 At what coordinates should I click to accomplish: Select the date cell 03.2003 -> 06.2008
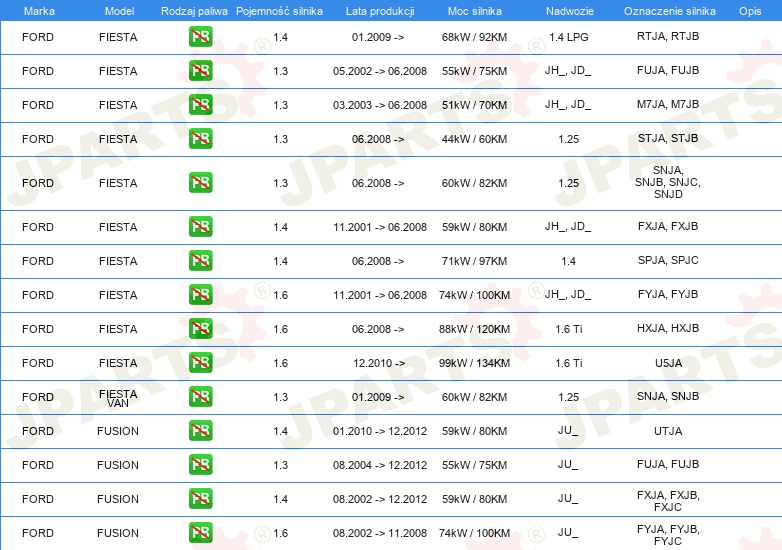click(x=380, y=105)
